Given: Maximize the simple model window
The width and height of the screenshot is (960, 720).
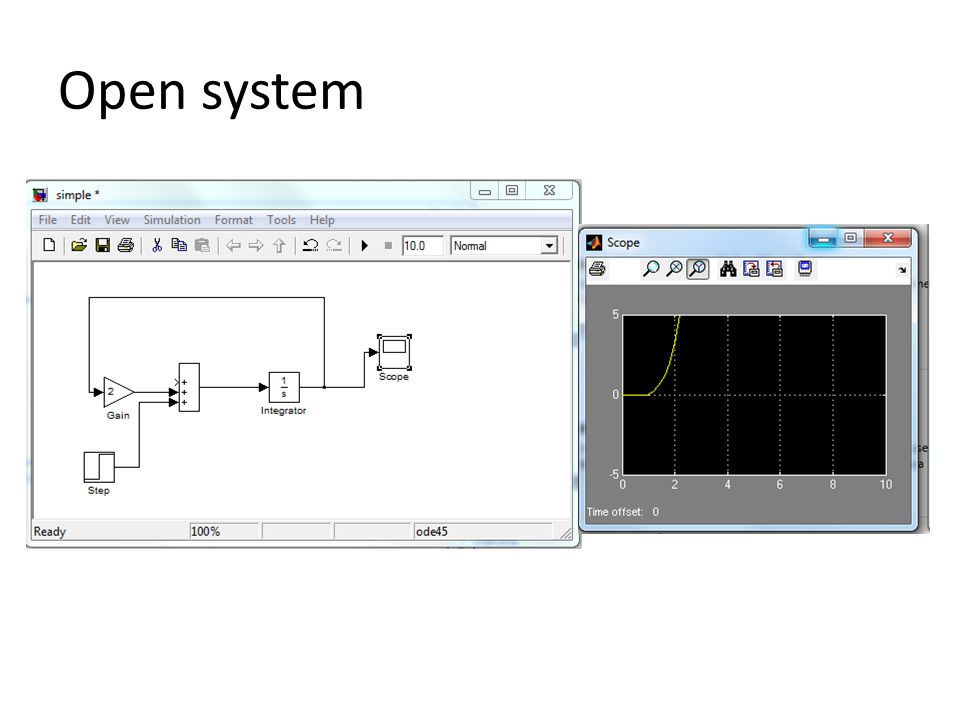Looking at the screenshot, I should point(512,190).
